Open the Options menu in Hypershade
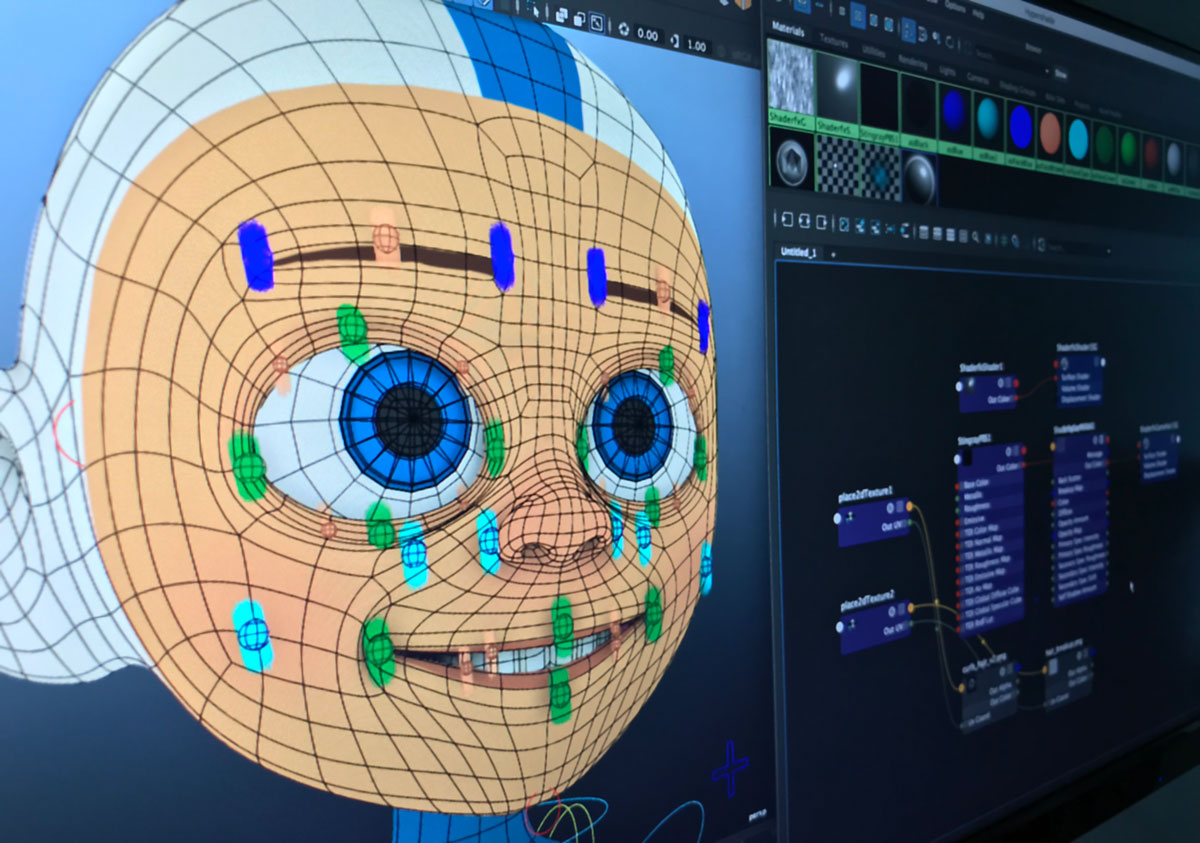The image size is (1200, 843). click(x=956, y=8)
